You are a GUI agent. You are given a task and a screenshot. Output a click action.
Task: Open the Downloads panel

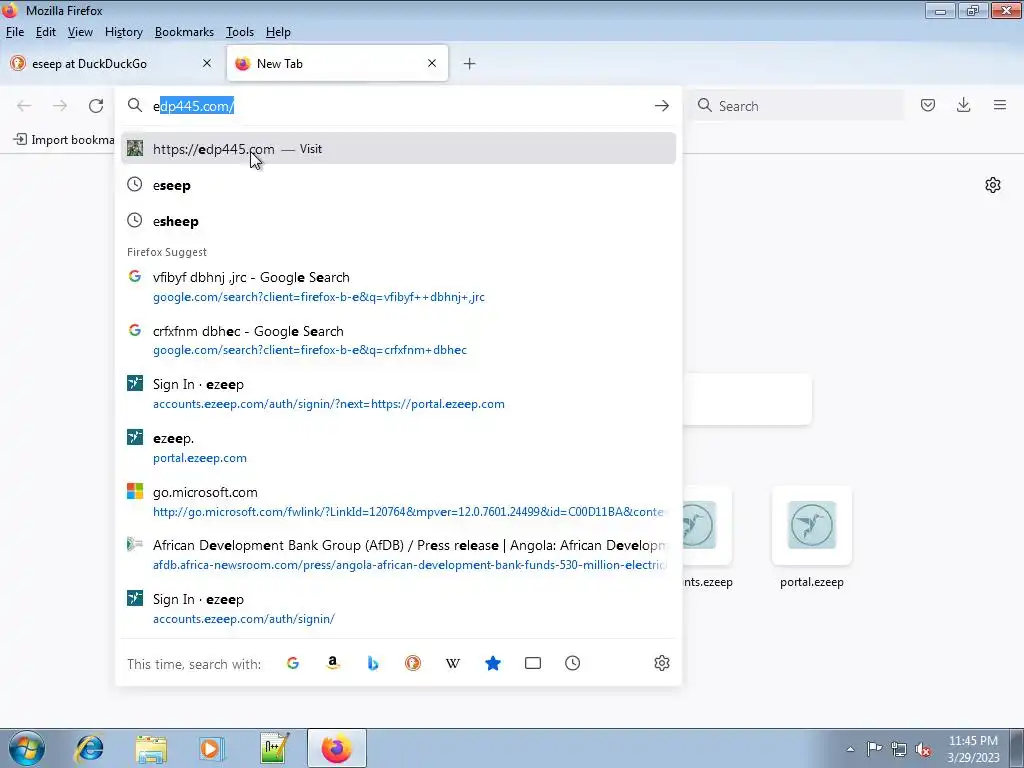pos(963,105)
